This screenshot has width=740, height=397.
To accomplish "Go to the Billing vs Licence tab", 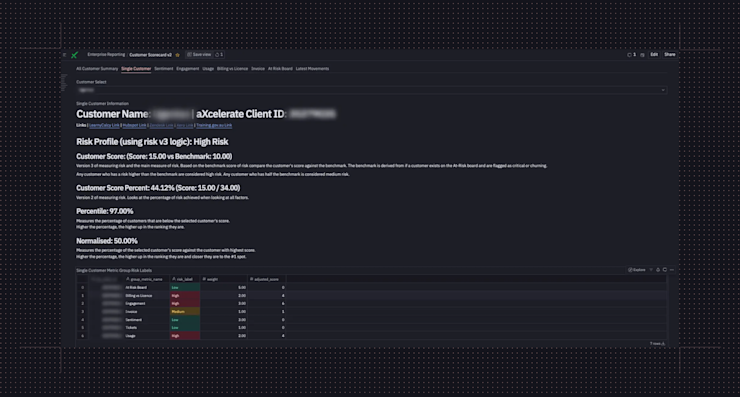I will click(232, 69).
